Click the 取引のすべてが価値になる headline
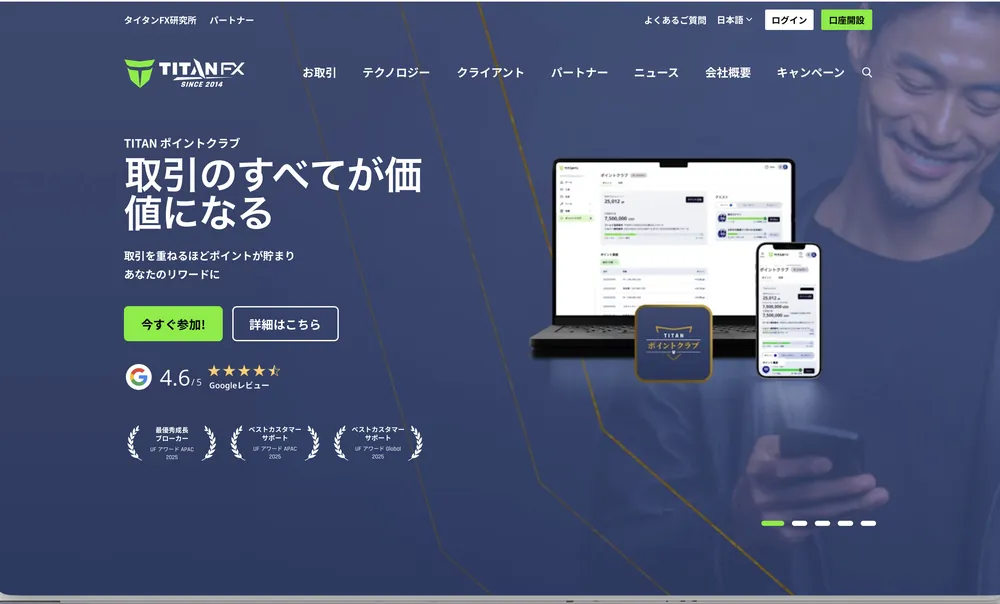Viewport: 1000px width, 604px height. [273, 193]
